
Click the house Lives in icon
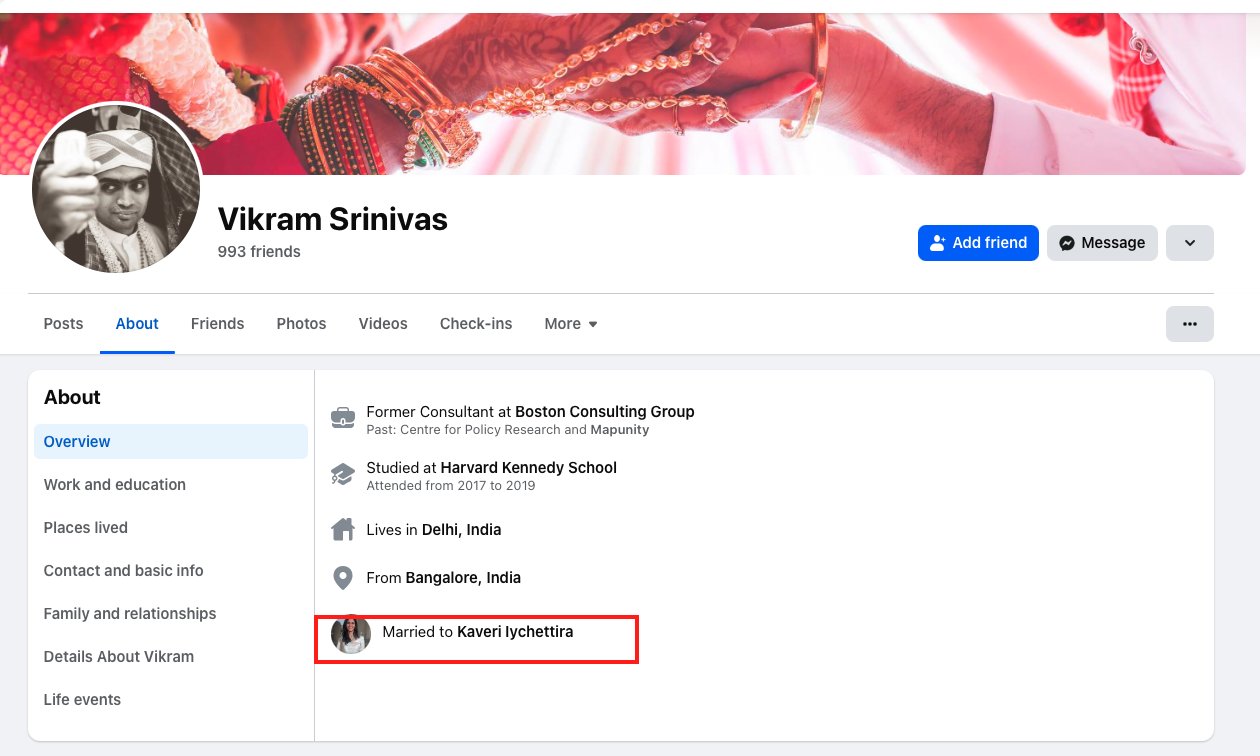343,529
